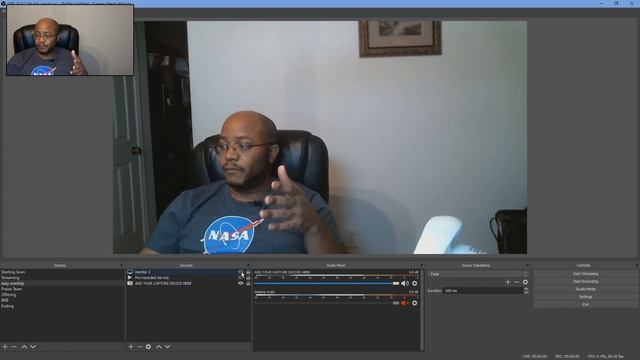The height and width of the screenshot is (360, 640).
Task: Click Start Recording button
Action: [585, 282]
